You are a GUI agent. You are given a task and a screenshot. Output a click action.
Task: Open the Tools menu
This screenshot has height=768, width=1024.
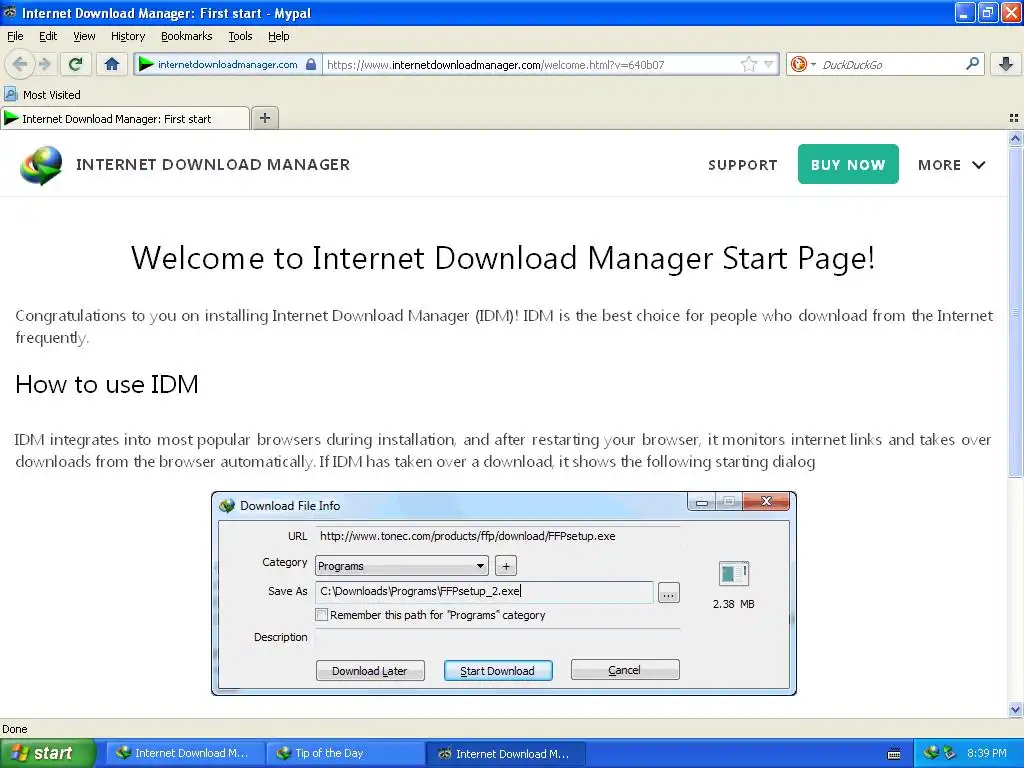coord(240,36)
